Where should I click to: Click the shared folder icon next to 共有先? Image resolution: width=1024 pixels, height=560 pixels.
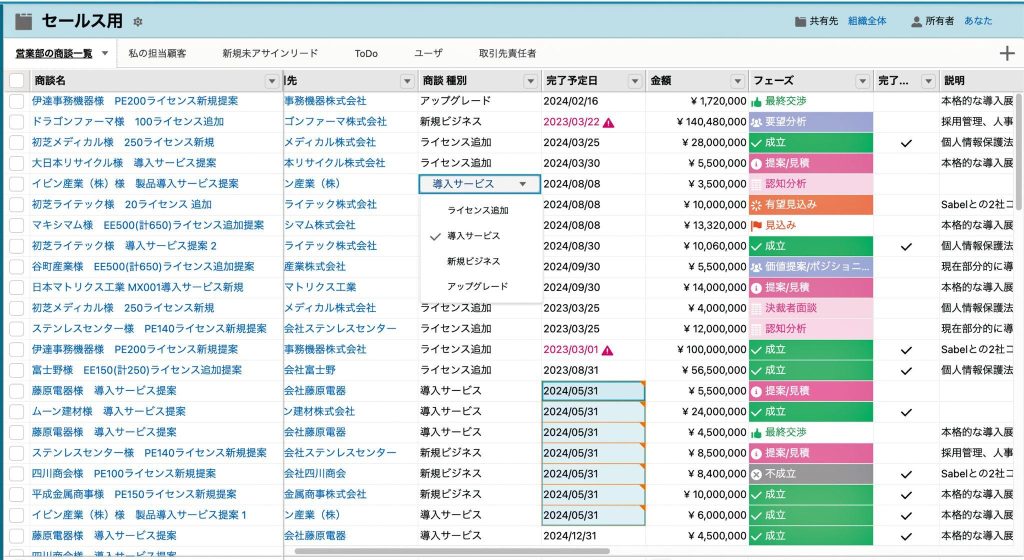[x=801, y=21]
